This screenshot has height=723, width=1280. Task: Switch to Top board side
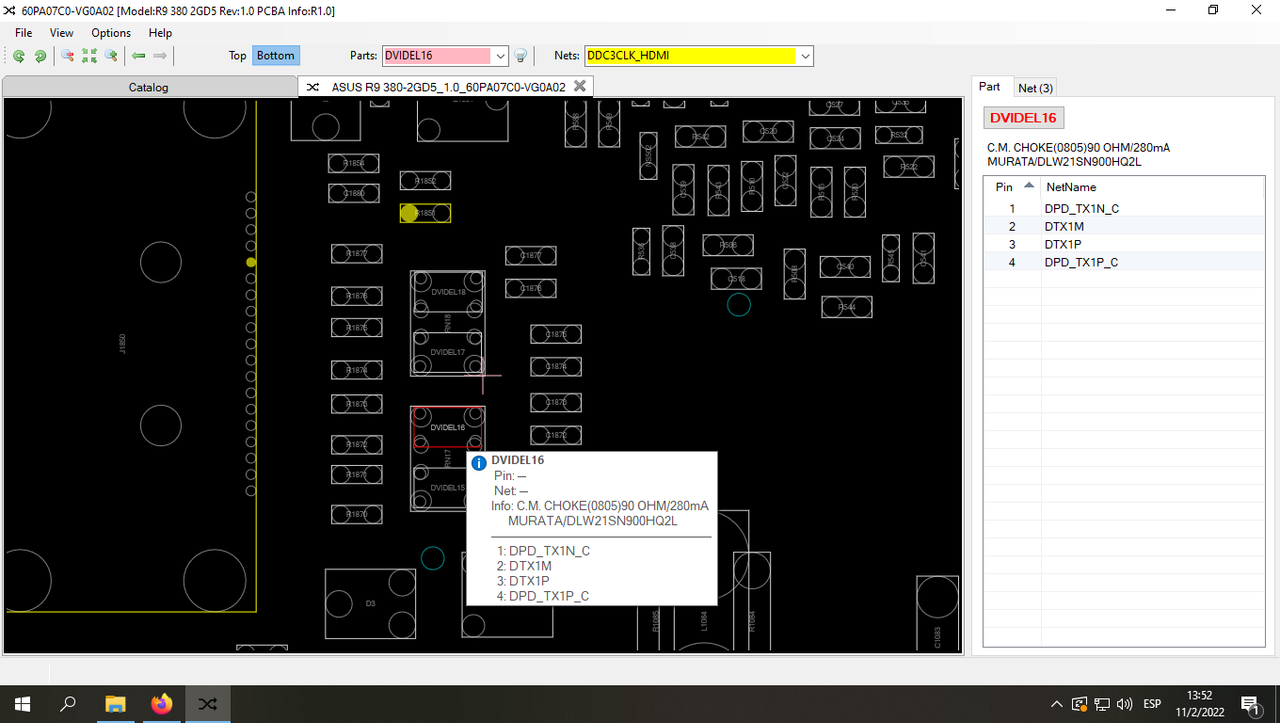click(x=237, y=56)
